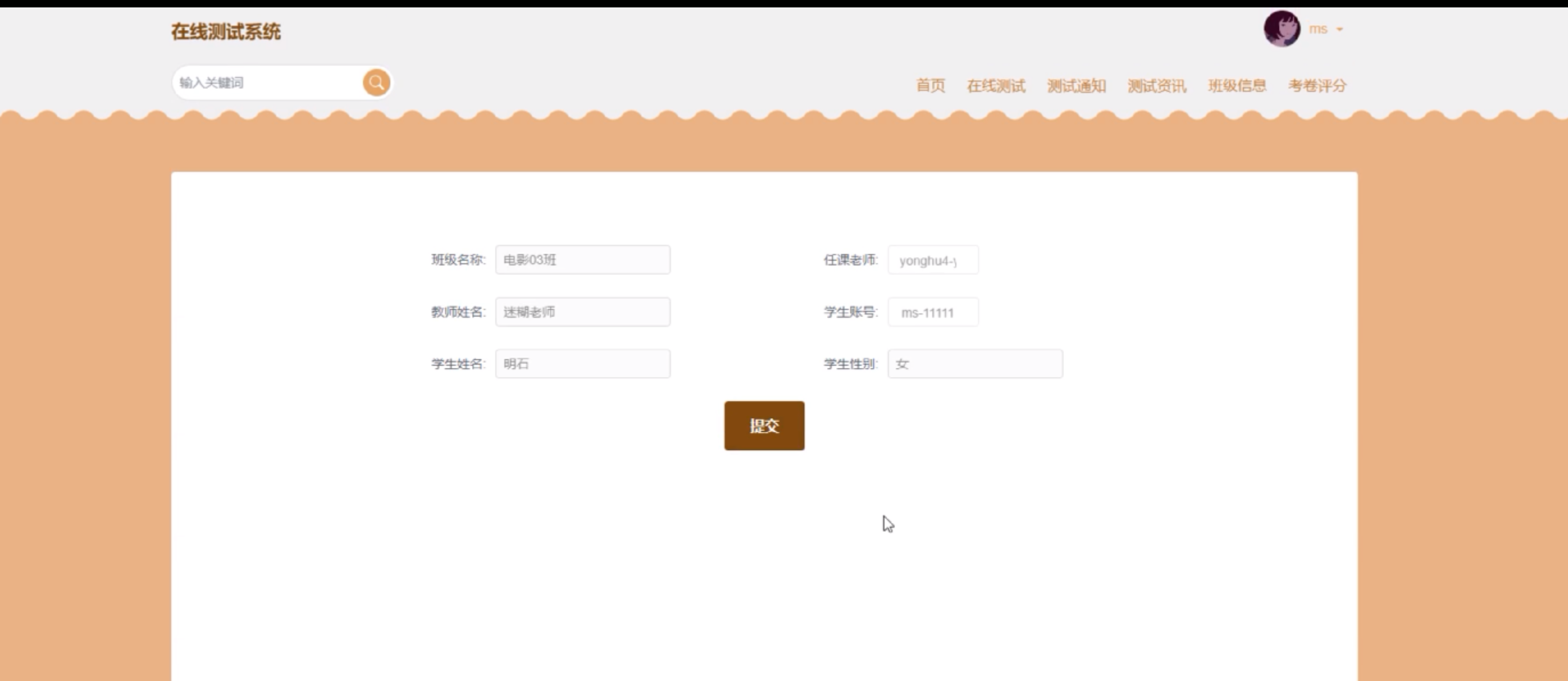Image resolution: width=1568 pixels, height=681 pixels.
Task: Select the 测试资讯 nav item
Action: pos(1157,86)
